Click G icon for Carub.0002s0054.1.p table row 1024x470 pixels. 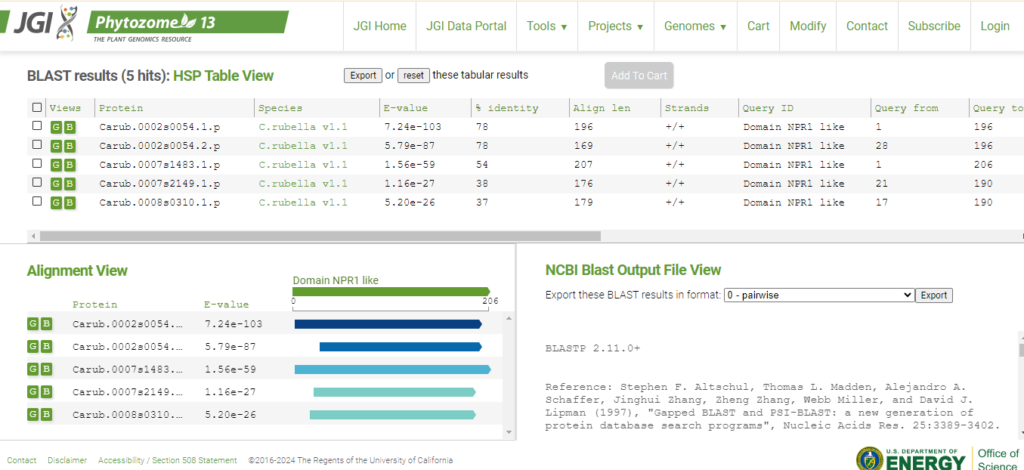click(x=56, y=127)
